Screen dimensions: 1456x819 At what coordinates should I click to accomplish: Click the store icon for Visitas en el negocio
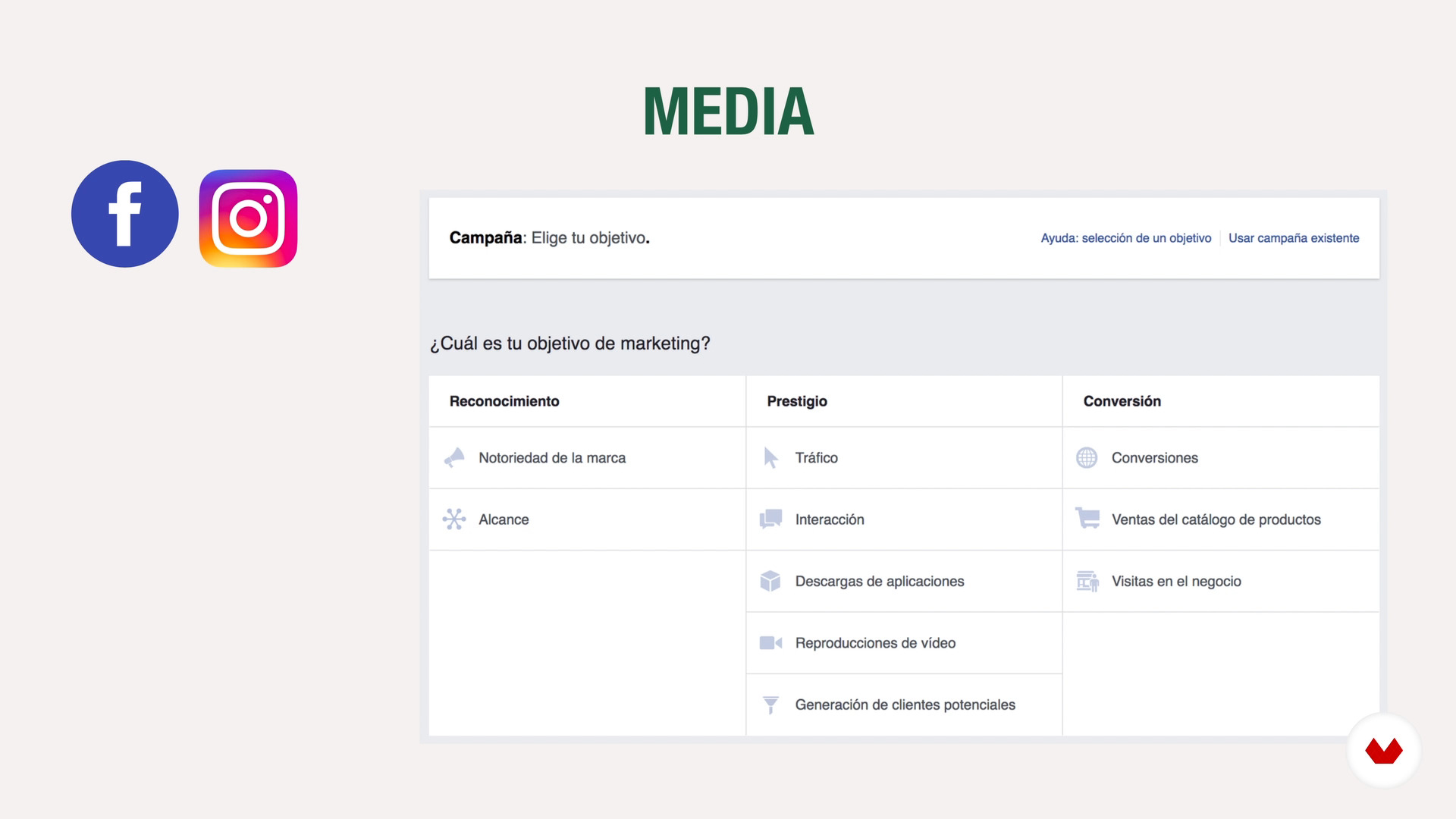pyautogui.click(x=1087, y=581)
